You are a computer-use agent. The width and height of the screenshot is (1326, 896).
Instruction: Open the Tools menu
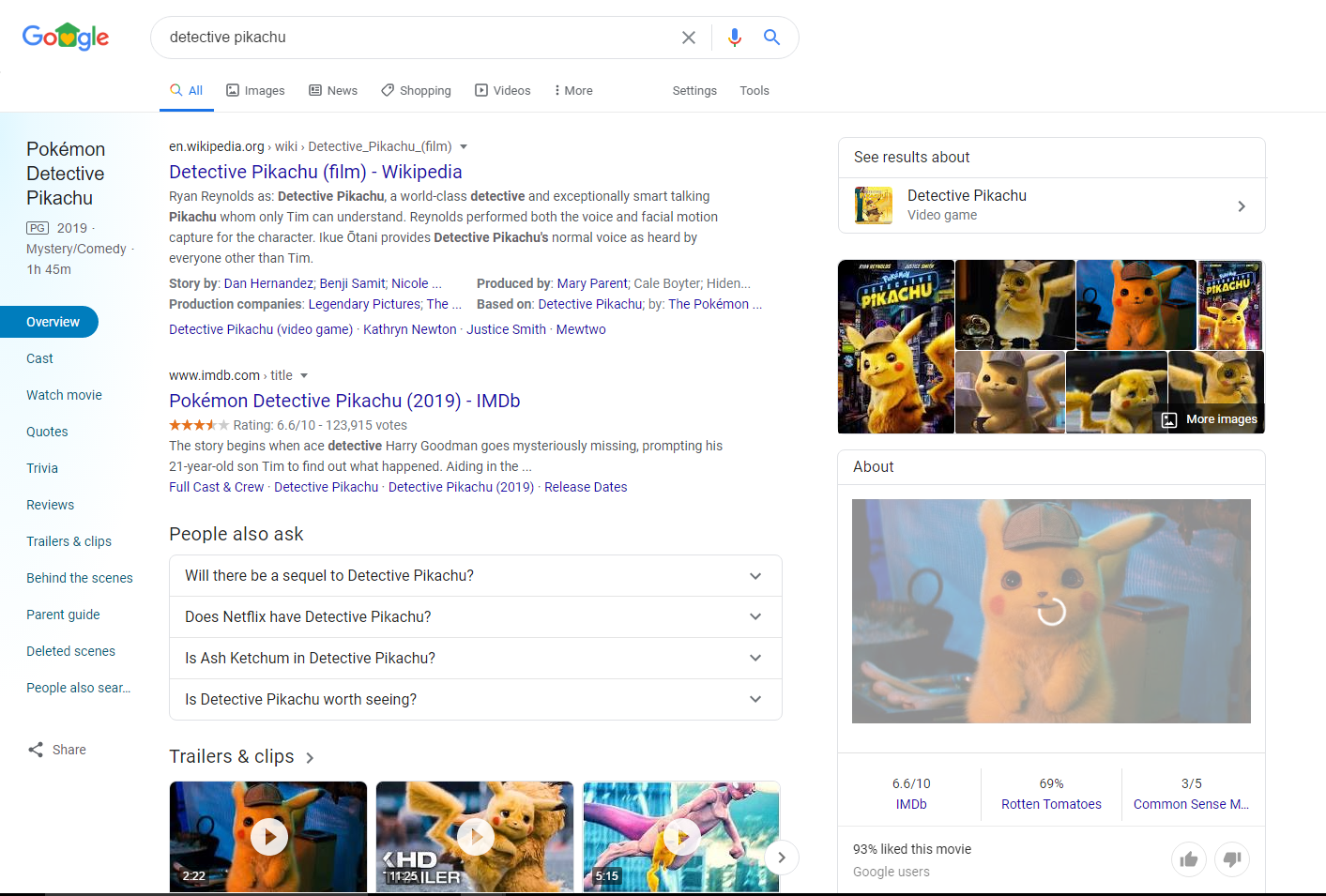point(754,91)
